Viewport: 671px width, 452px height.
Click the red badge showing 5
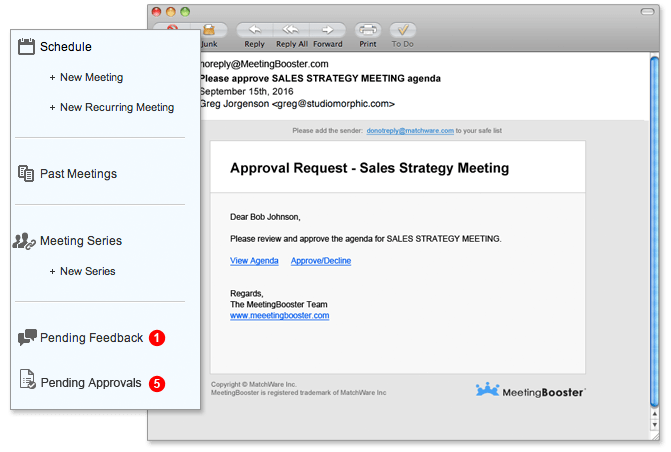(157, 383)
